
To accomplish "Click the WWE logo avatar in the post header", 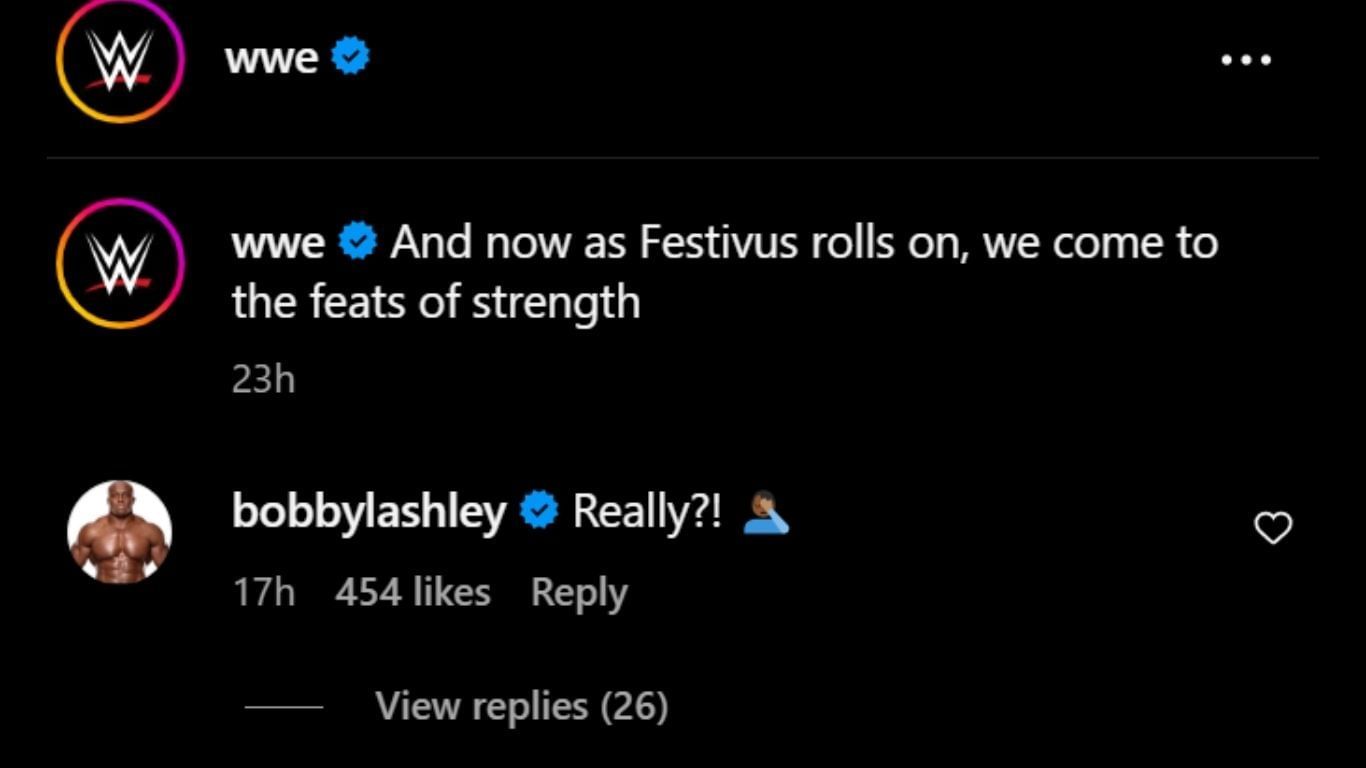I will pos(120,59).
